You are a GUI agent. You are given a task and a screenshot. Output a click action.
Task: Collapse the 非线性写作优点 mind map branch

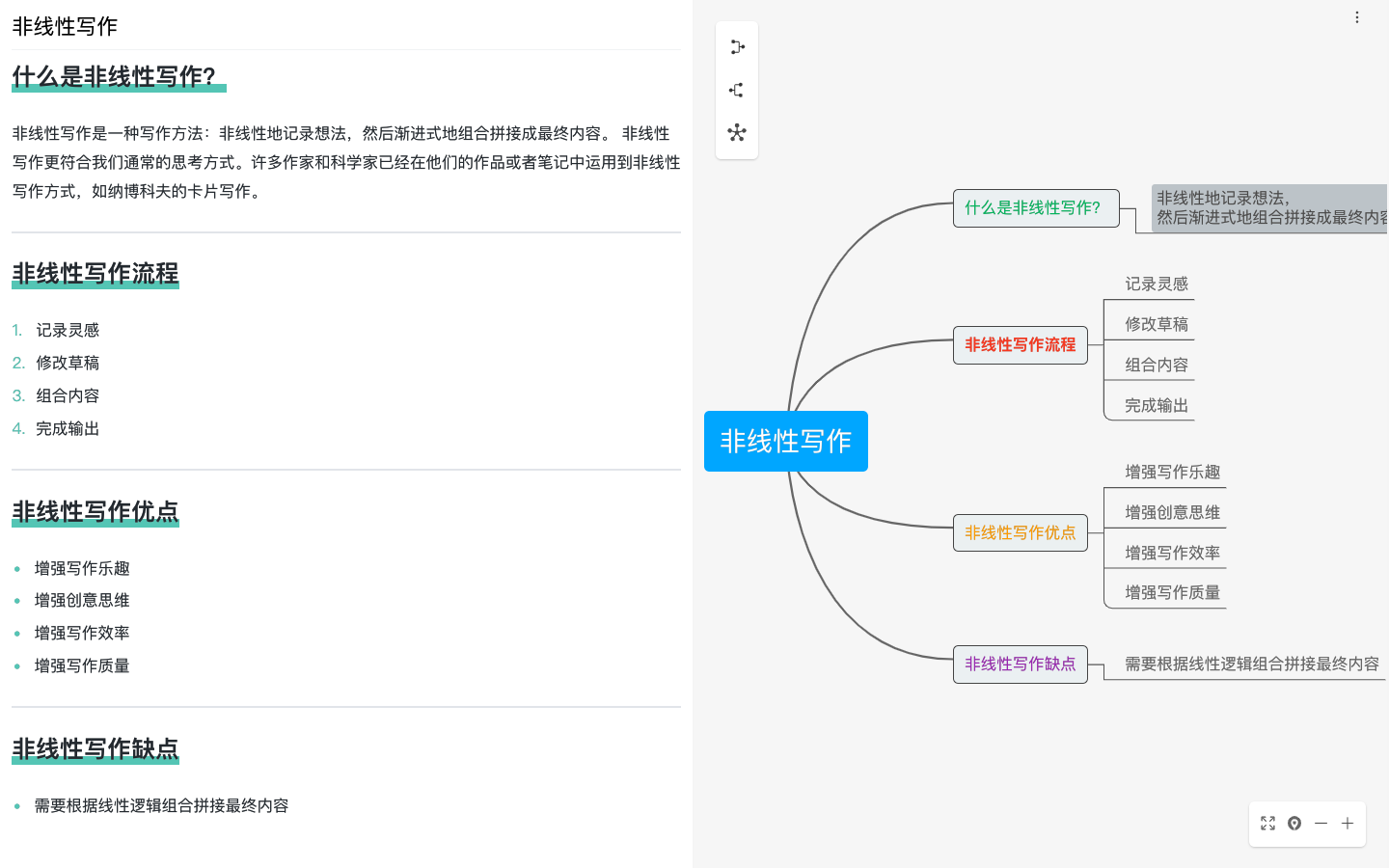pos(1021,532)
